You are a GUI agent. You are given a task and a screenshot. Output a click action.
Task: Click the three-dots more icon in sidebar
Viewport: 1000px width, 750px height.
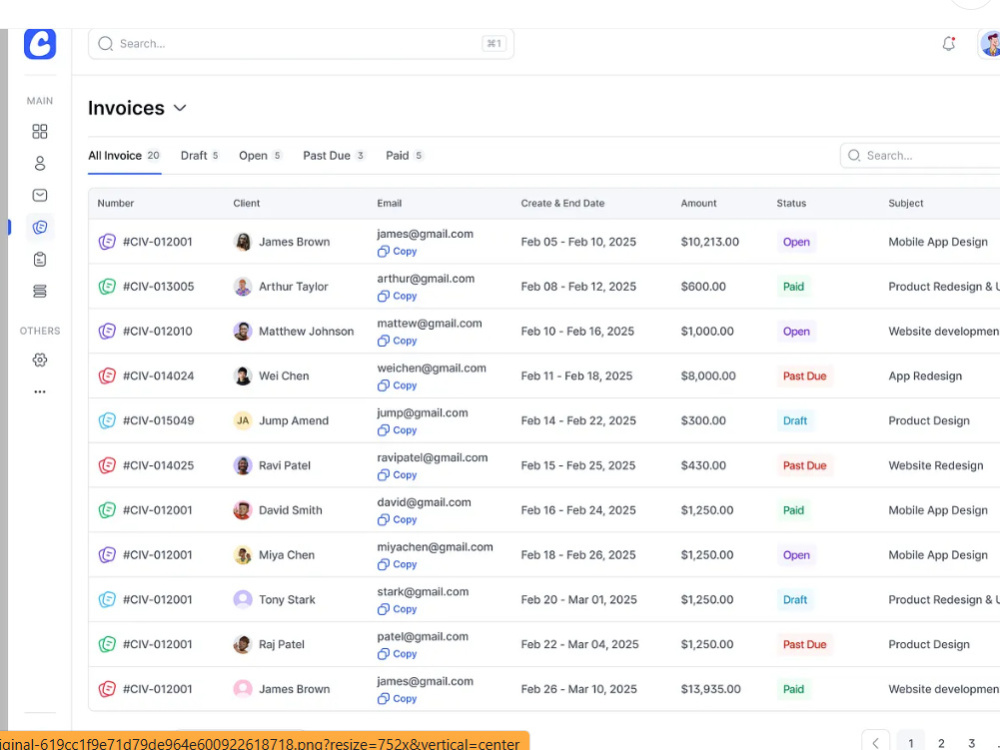click(x=40, y=392)
